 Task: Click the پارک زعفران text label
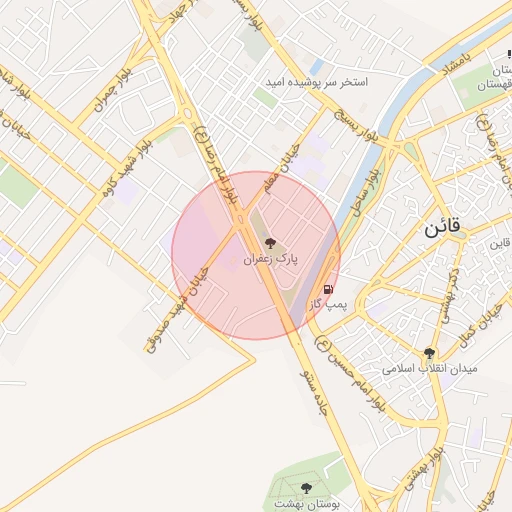tap(270, 259)
